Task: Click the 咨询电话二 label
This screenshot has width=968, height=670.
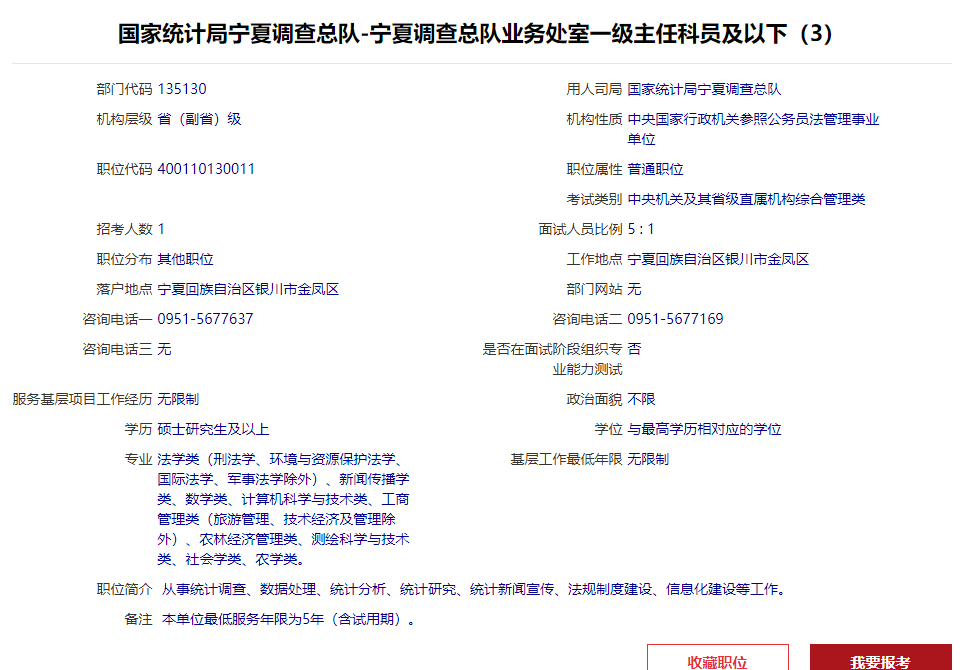Action: [x=587, y=319]
